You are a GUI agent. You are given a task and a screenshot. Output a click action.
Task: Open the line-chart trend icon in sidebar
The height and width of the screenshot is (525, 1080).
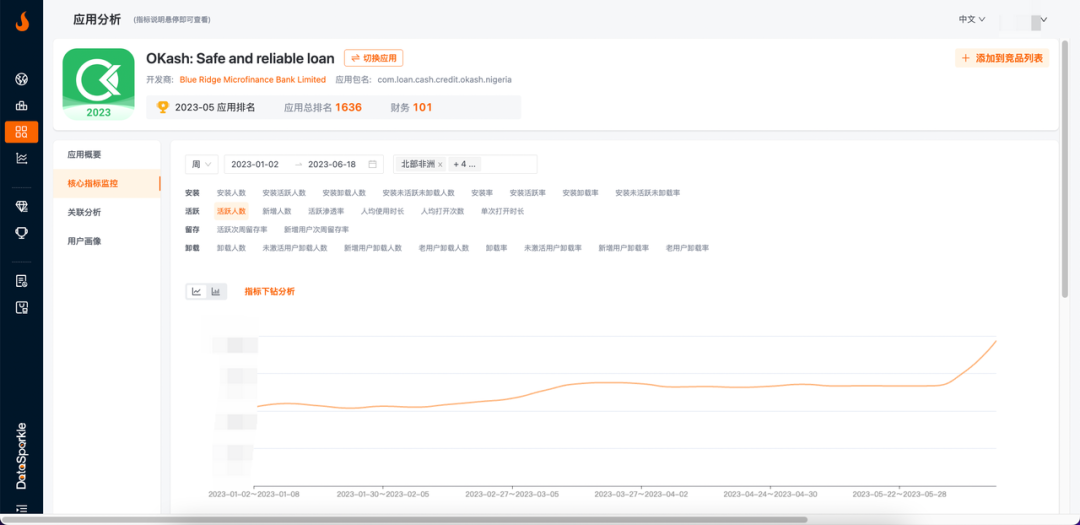pyautogui.click(x=21, y=158)
